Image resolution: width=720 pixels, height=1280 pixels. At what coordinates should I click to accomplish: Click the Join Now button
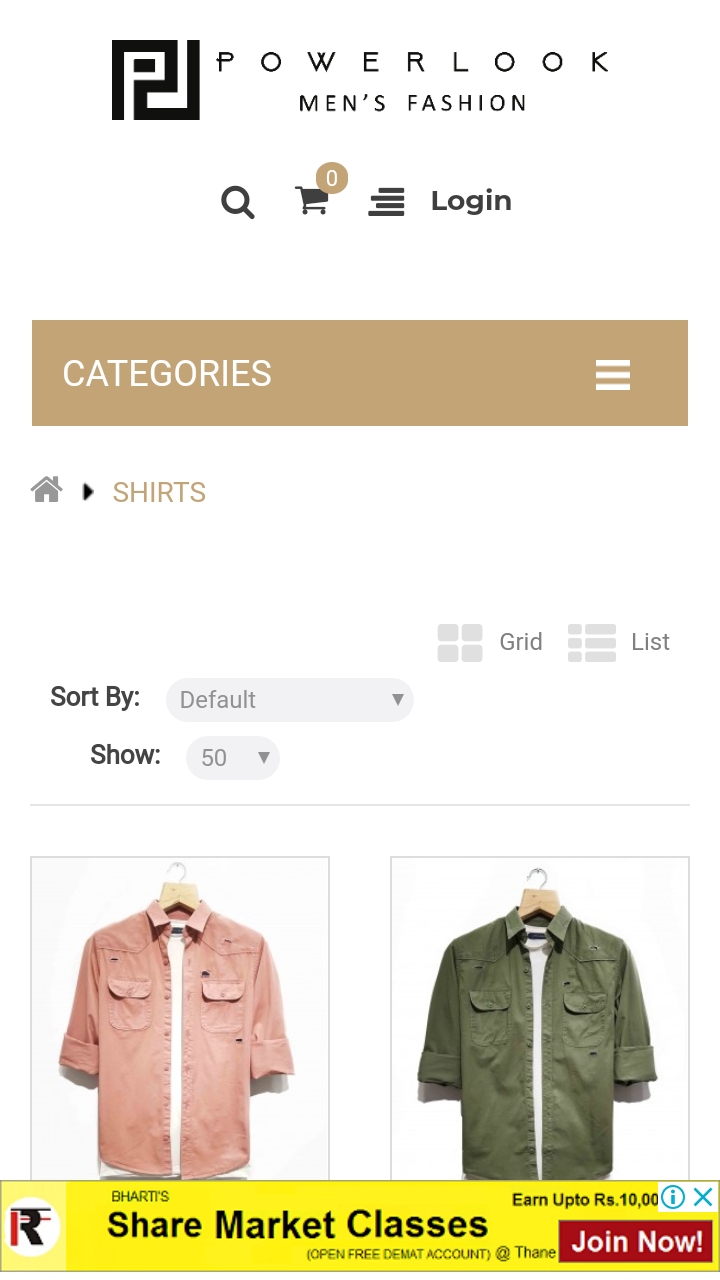pyautogui.click(x=636, y=1240)
